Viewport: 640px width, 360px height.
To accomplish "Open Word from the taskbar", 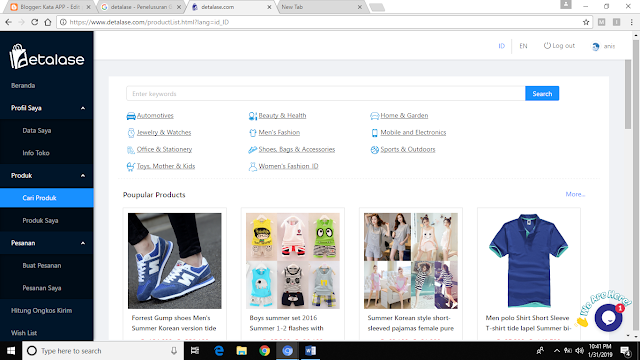I will [310, 351].
